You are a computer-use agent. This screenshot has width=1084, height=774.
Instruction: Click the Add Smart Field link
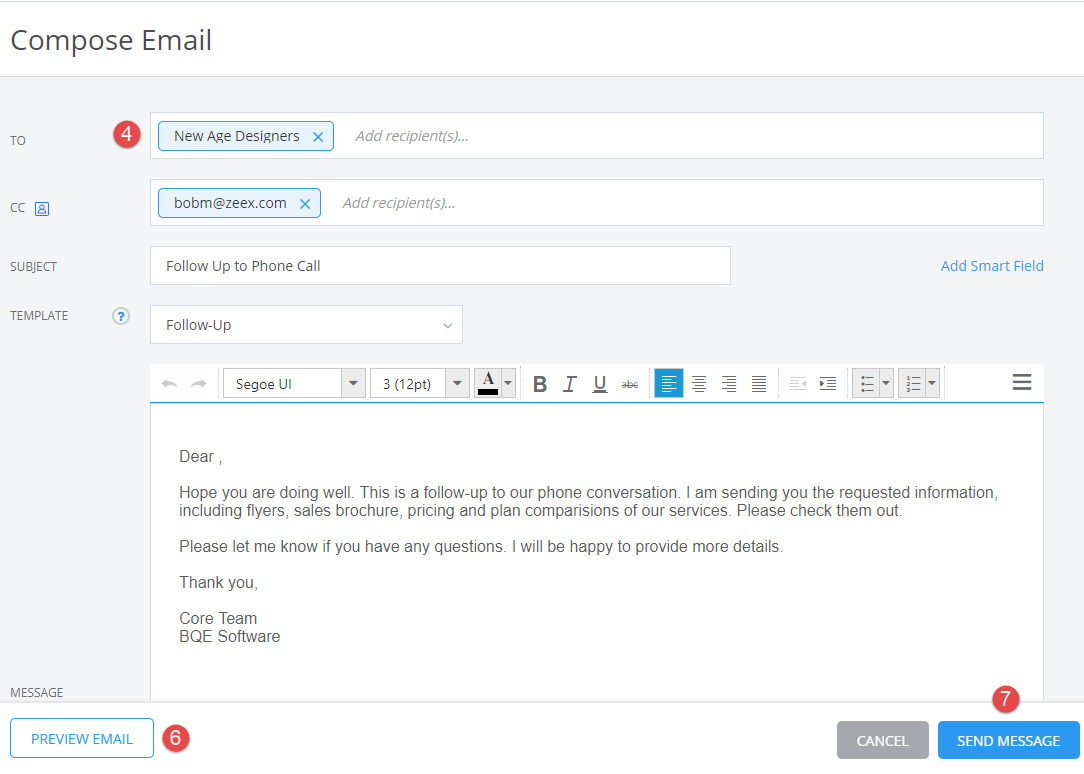pos(992,266)
